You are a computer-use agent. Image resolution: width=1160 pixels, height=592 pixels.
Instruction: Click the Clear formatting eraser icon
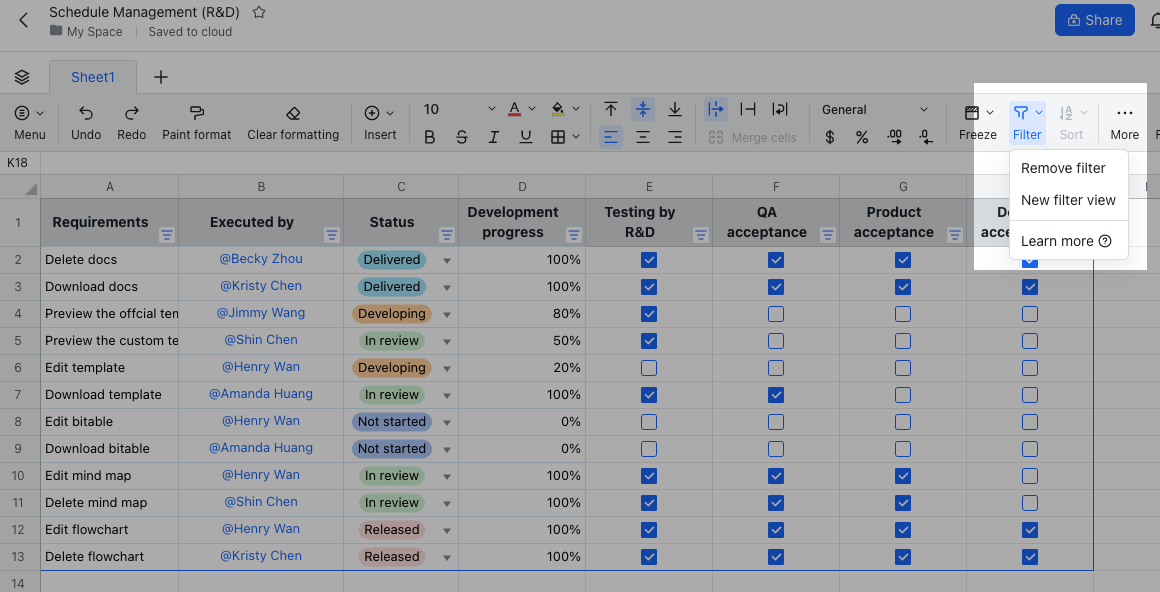tap(292, 113)
